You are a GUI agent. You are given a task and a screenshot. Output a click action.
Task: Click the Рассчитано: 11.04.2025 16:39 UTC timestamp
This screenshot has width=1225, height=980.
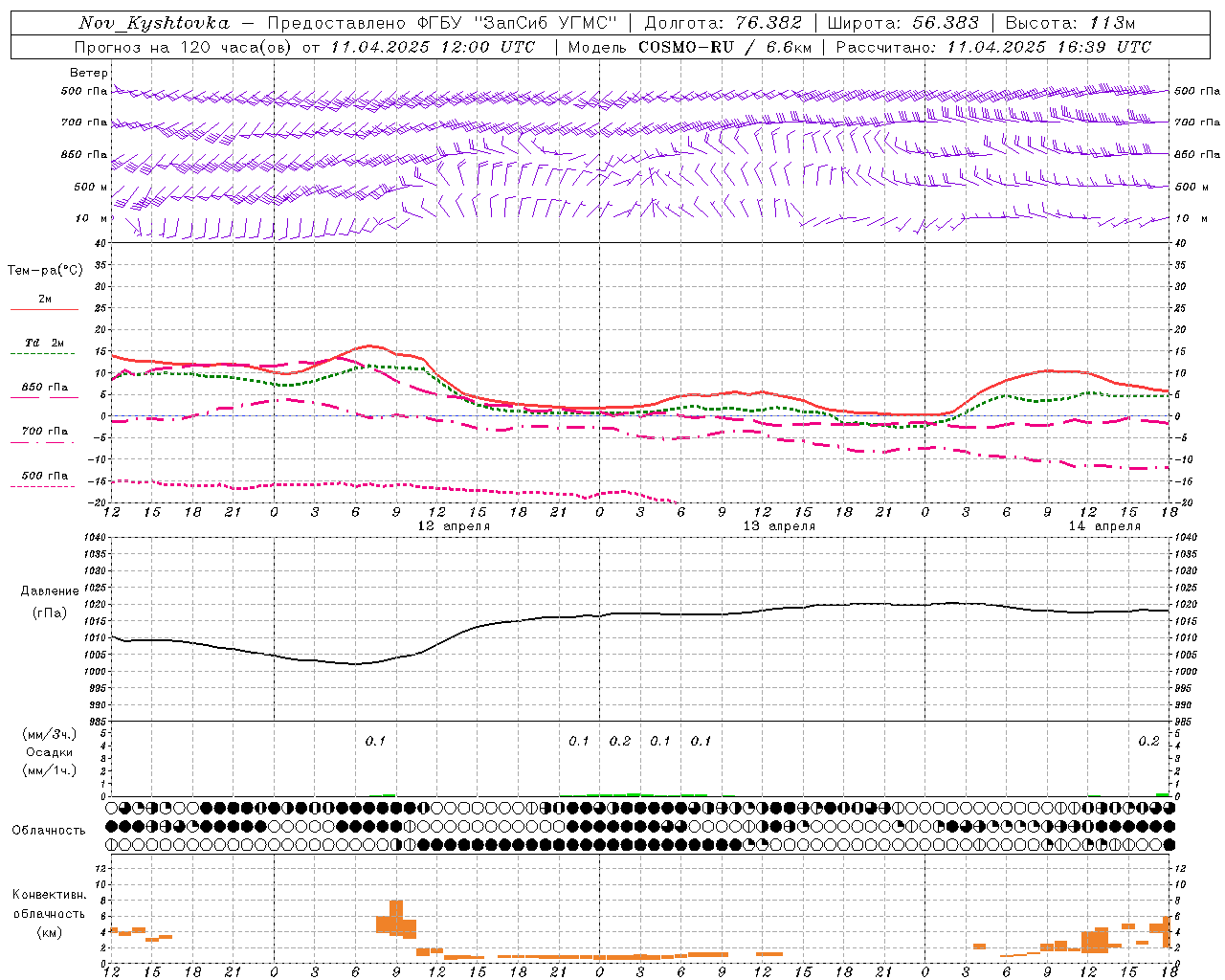(993, 47)
